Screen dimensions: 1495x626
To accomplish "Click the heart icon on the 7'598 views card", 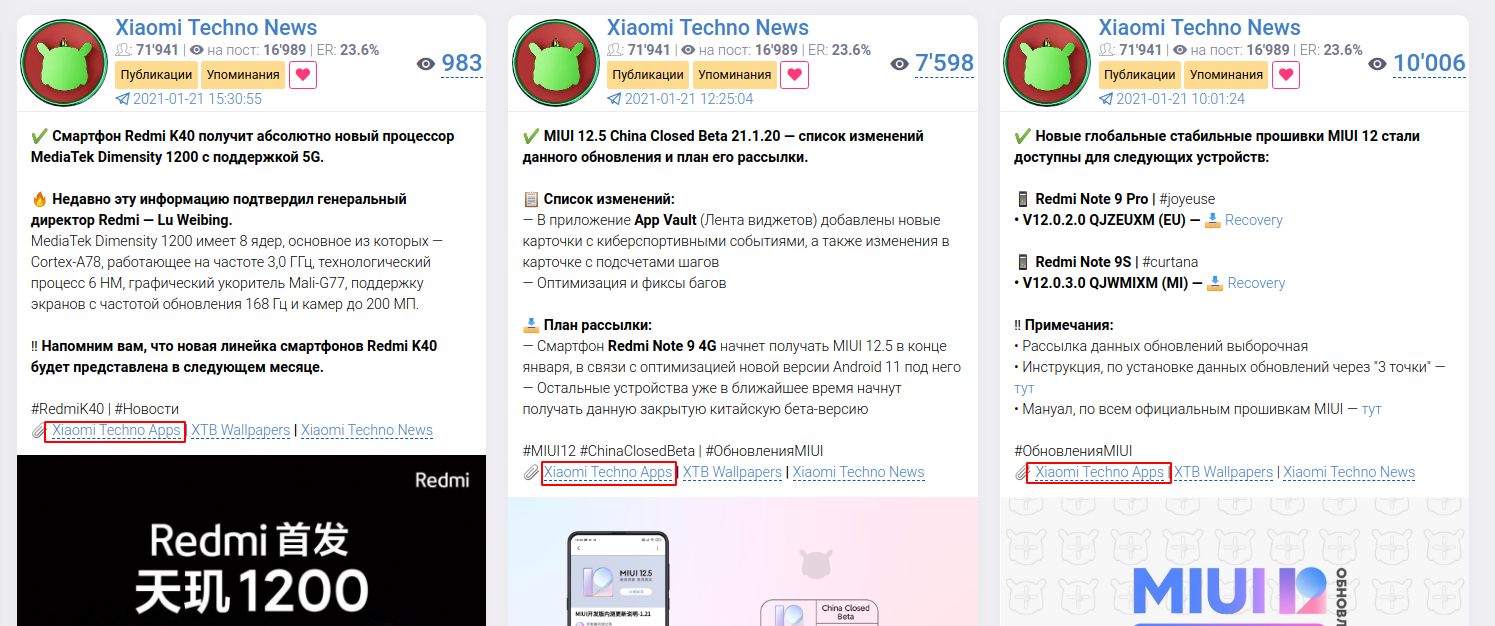I will 794,74.
